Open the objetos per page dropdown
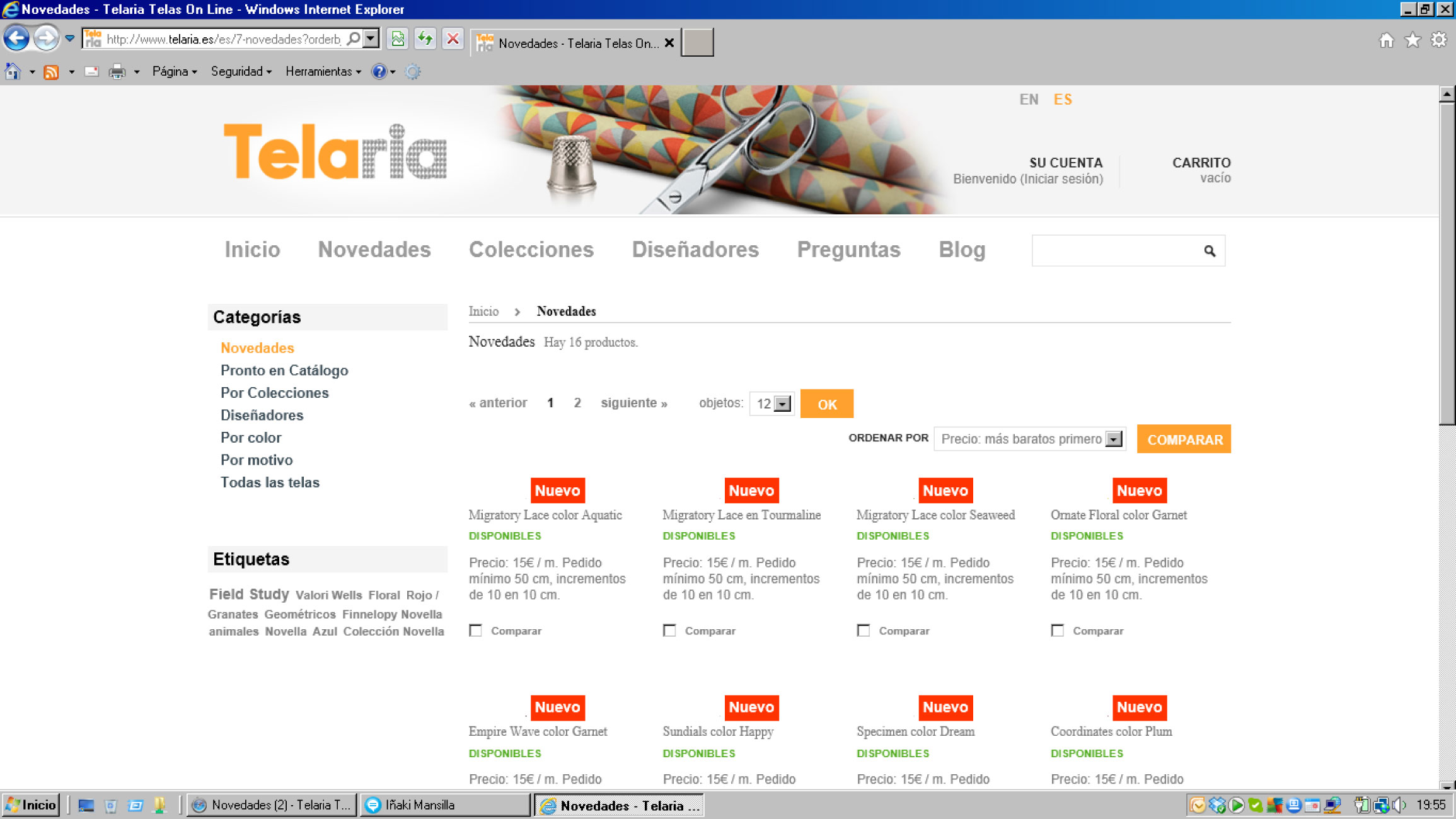Screen dimensions: 1456x819 coord(782,404)
